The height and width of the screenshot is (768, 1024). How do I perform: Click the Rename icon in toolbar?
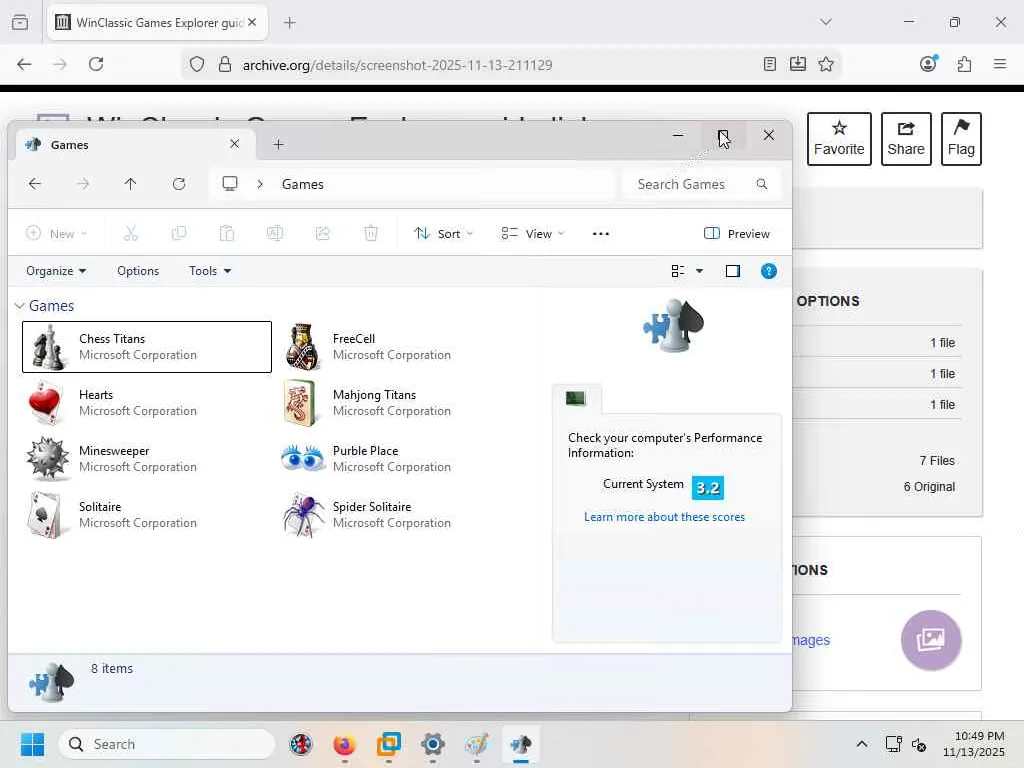tap(275, 233)
